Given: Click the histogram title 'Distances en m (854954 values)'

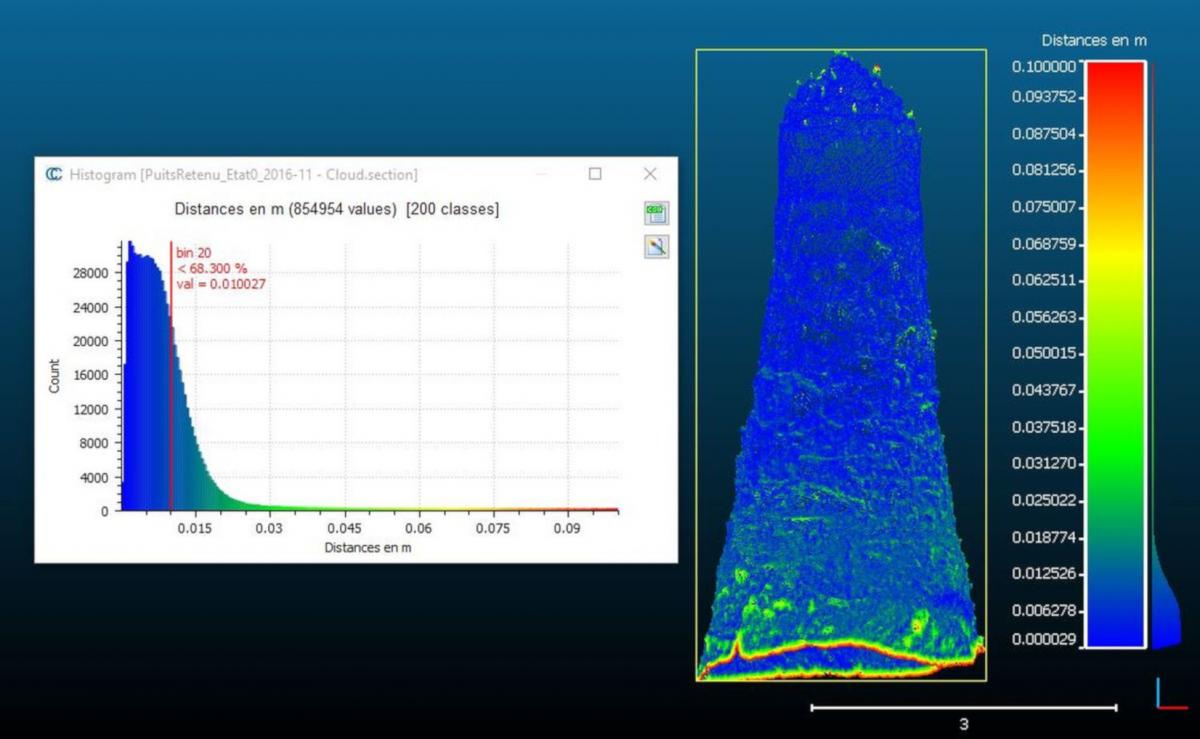Looking at the screenshot, I should coord(336,210).
